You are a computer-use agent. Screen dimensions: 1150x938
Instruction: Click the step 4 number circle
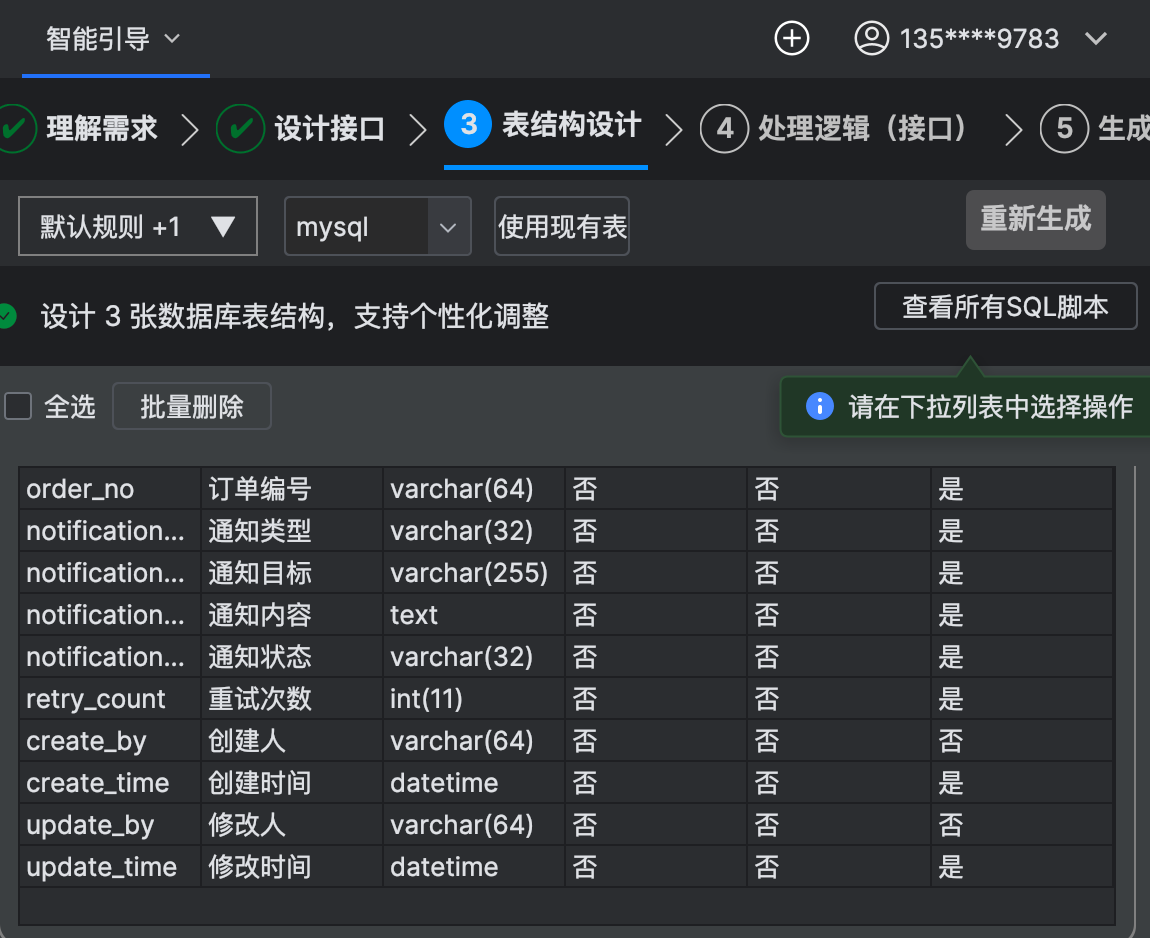tap(725, 128)
